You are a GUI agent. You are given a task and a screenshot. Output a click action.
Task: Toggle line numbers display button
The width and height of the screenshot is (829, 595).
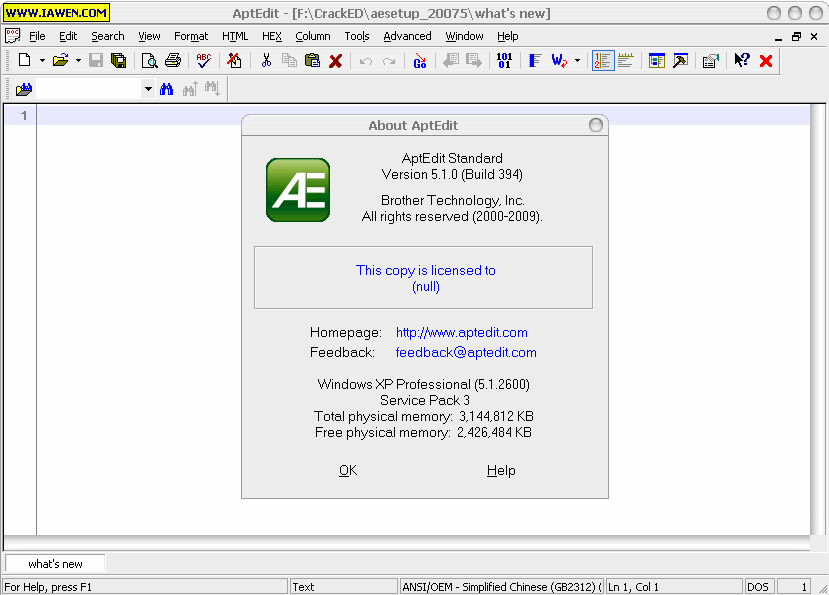pos(602,61)
